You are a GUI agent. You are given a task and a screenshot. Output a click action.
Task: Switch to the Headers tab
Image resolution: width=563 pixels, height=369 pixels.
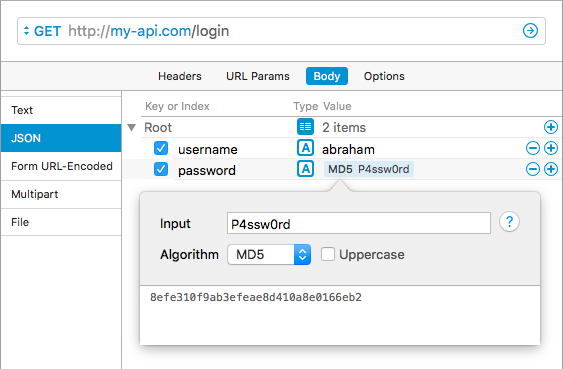point(180,76)
